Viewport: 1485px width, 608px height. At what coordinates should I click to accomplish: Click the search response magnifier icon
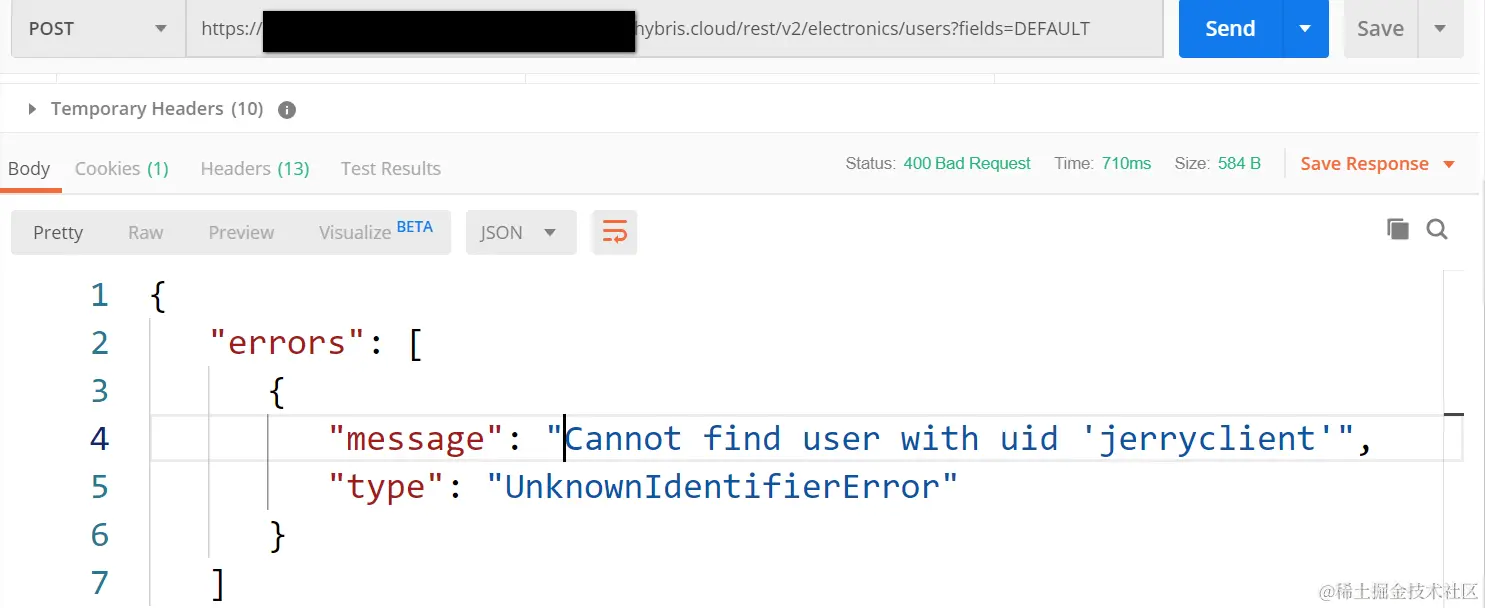[x=1437, y=229]
